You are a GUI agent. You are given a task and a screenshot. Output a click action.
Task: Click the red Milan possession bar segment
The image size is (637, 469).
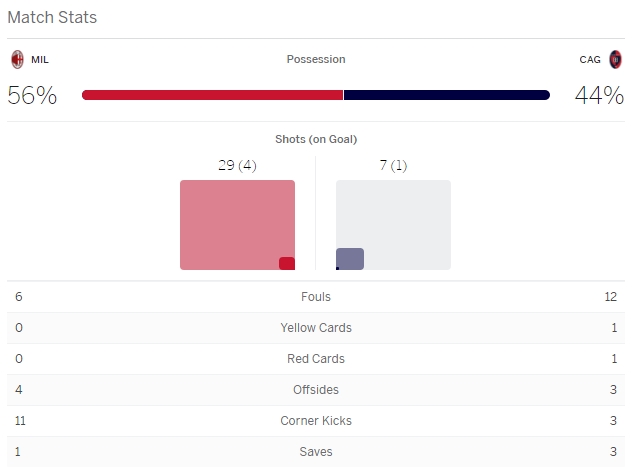coord(212,95)
